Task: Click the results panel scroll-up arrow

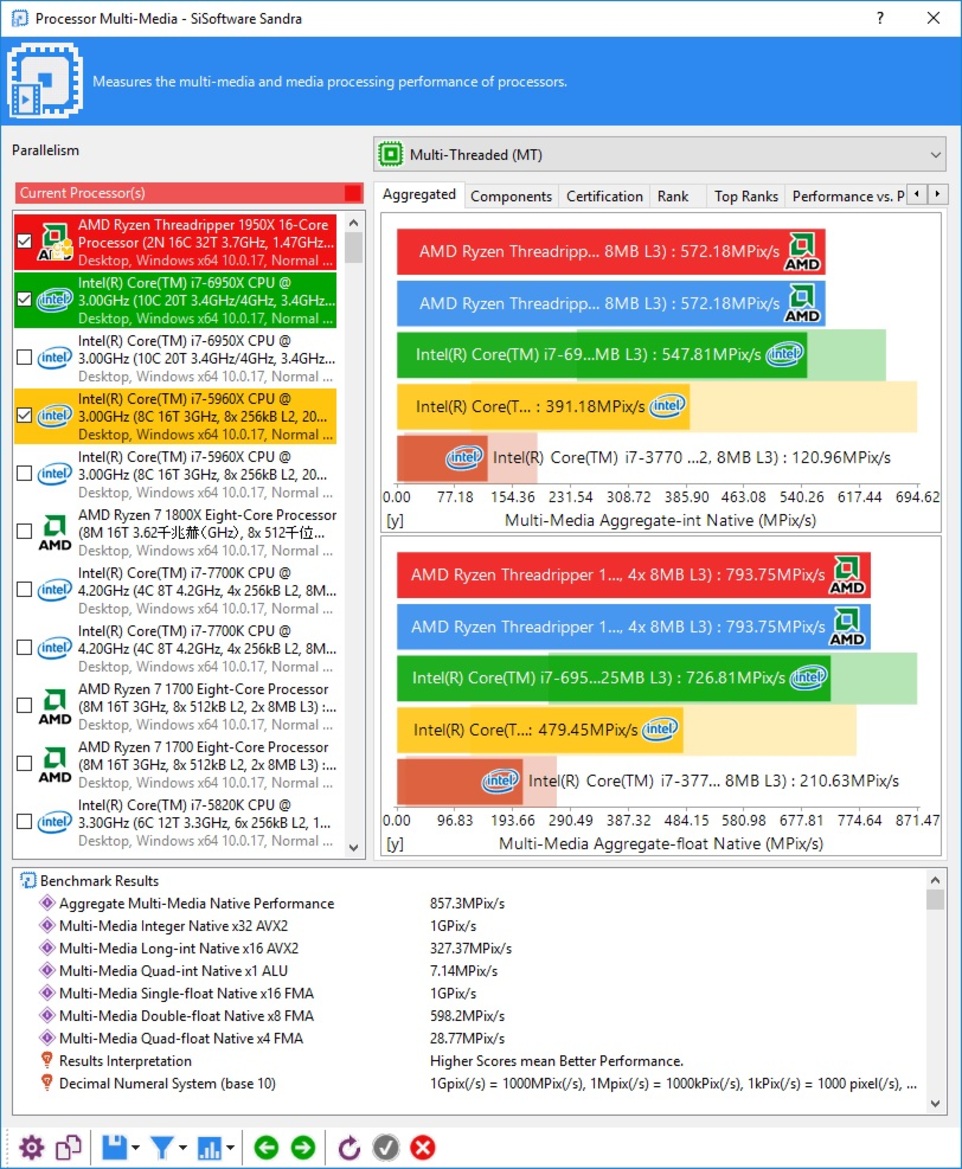Action: point(935,880)
